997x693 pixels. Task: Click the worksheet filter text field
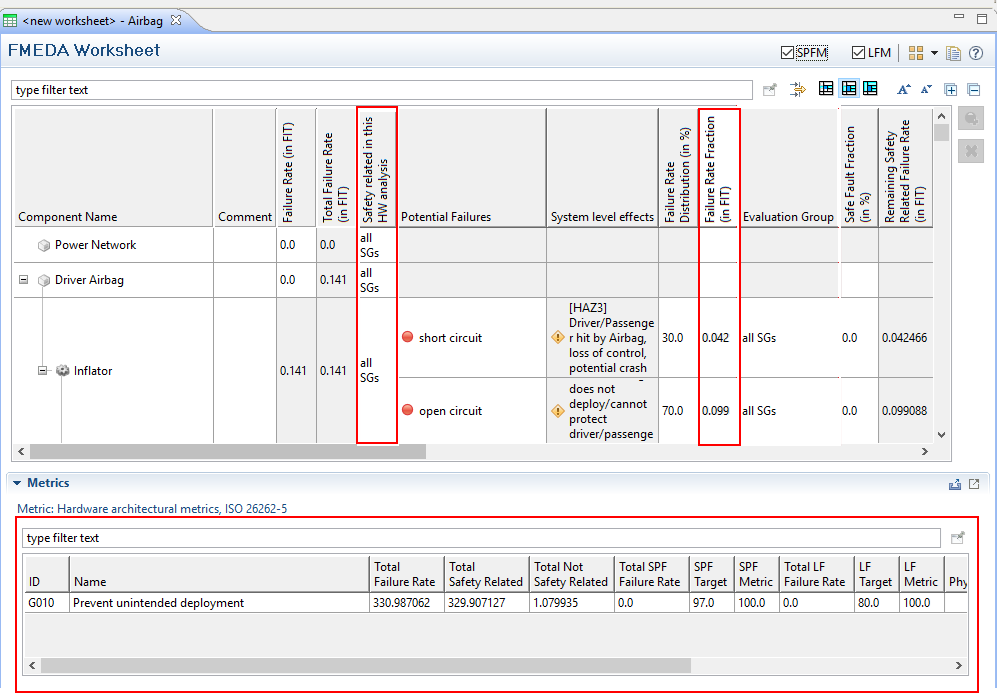pyautogui.click(x=380, y=90)
